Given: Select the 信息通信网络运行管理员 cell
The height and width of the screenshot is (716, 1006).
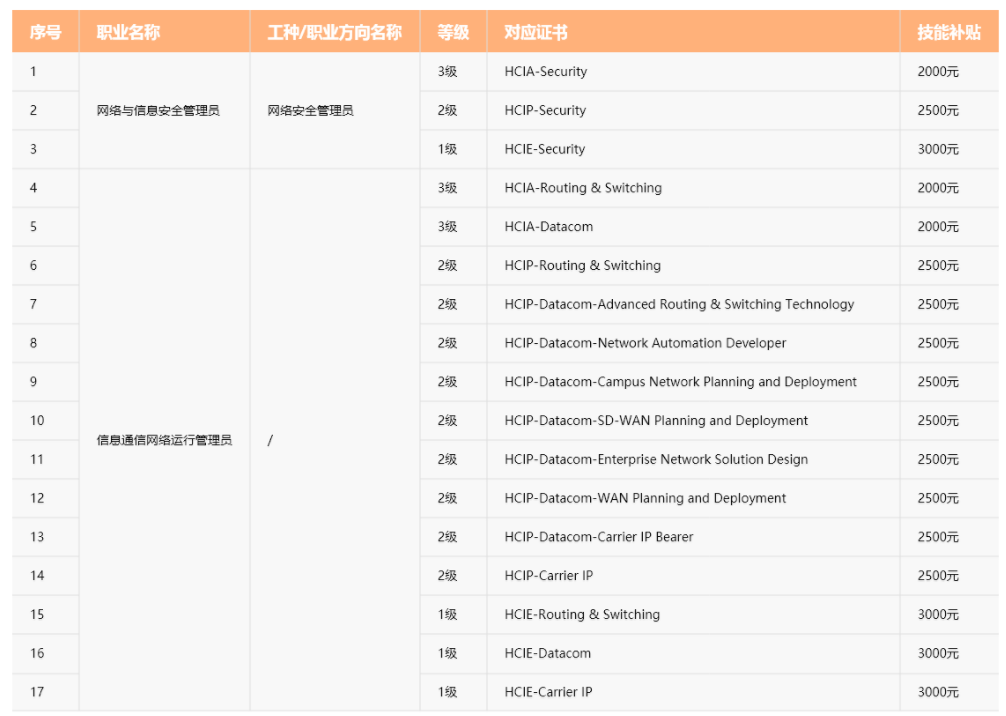Looking at the screenshot, I should (164, 440).
